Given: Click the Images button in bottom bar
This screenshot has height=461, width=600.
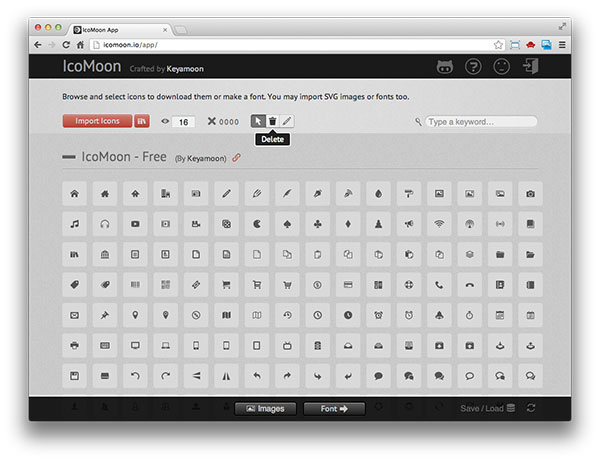Looking at the screenshot, I should [266, 409].
